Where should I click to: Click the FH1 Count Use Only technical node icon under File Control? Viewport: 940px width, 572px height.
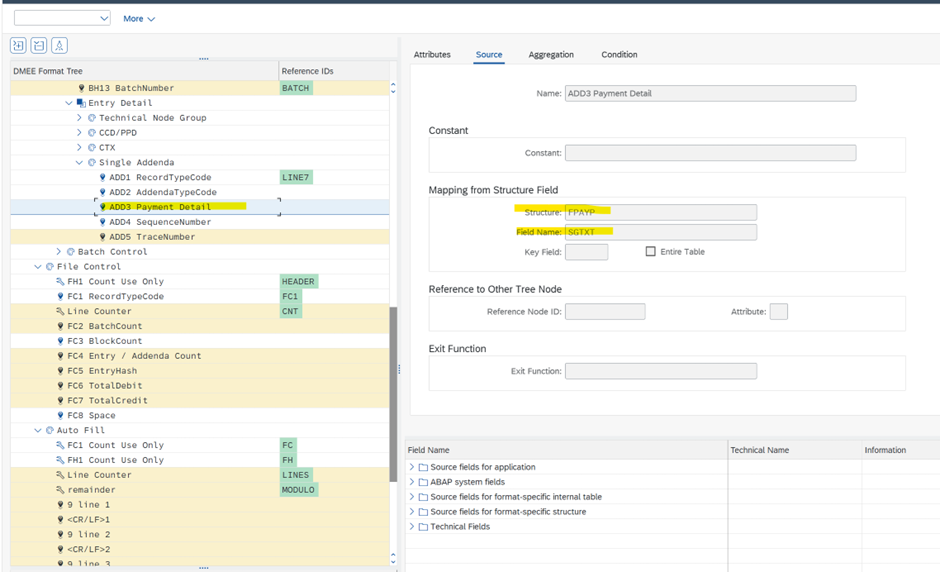60,281
